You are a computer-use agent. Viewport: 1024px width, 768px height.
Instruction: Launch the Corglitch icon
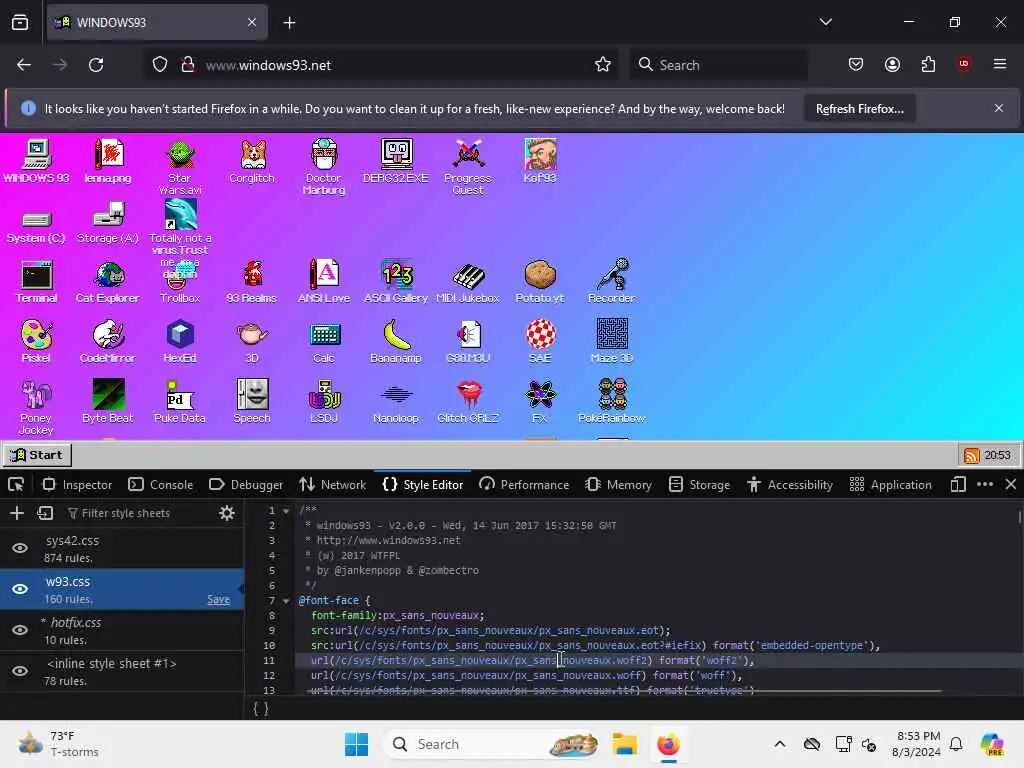pos(252,161)
